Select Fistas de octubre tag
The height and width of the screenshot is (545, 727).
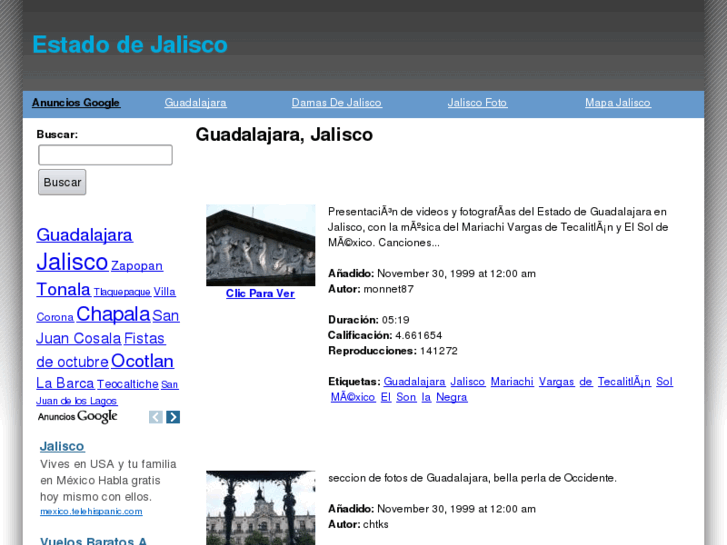[x=101, y=350]
